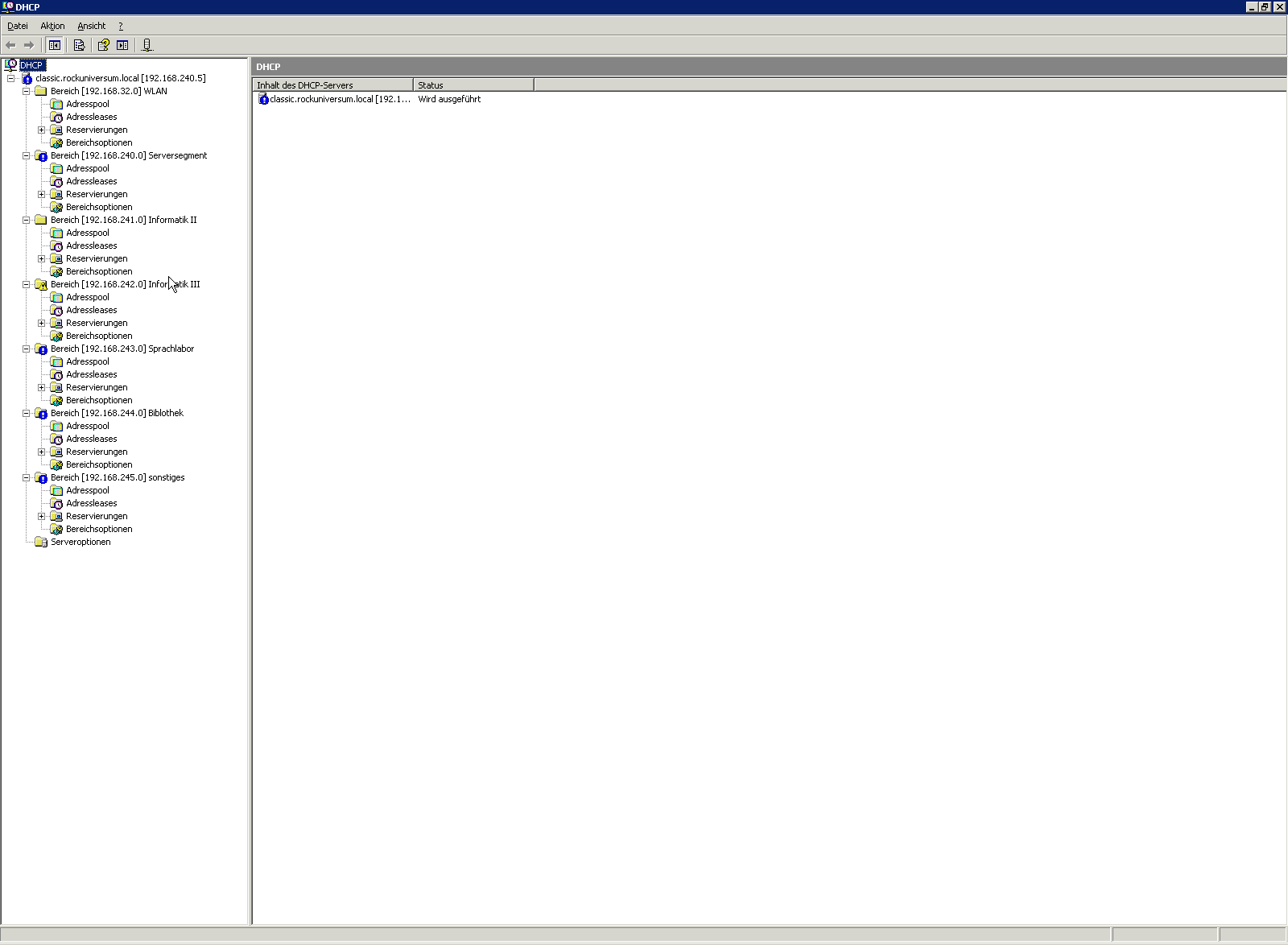Viewport: 1288px width, 945px height.
Task: Click the Reservierungen icon under Serversegment
Action: point(56,194)
